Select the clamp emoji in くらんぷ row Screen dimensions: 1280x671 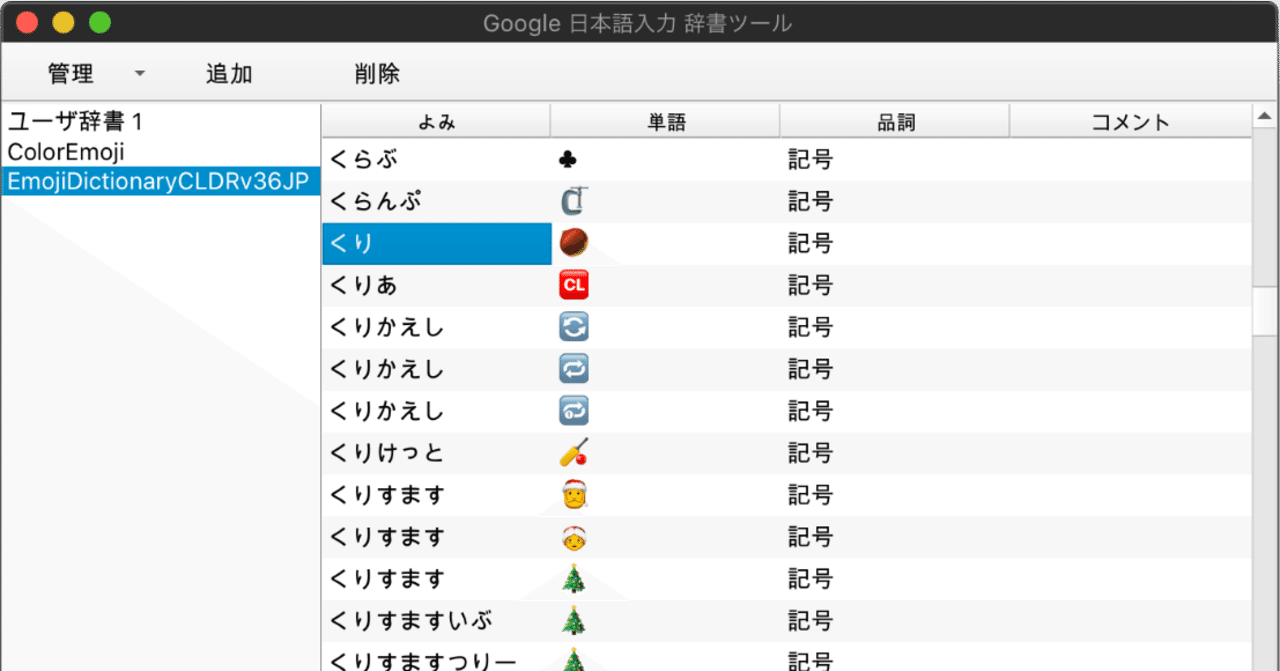coord(573,202)
